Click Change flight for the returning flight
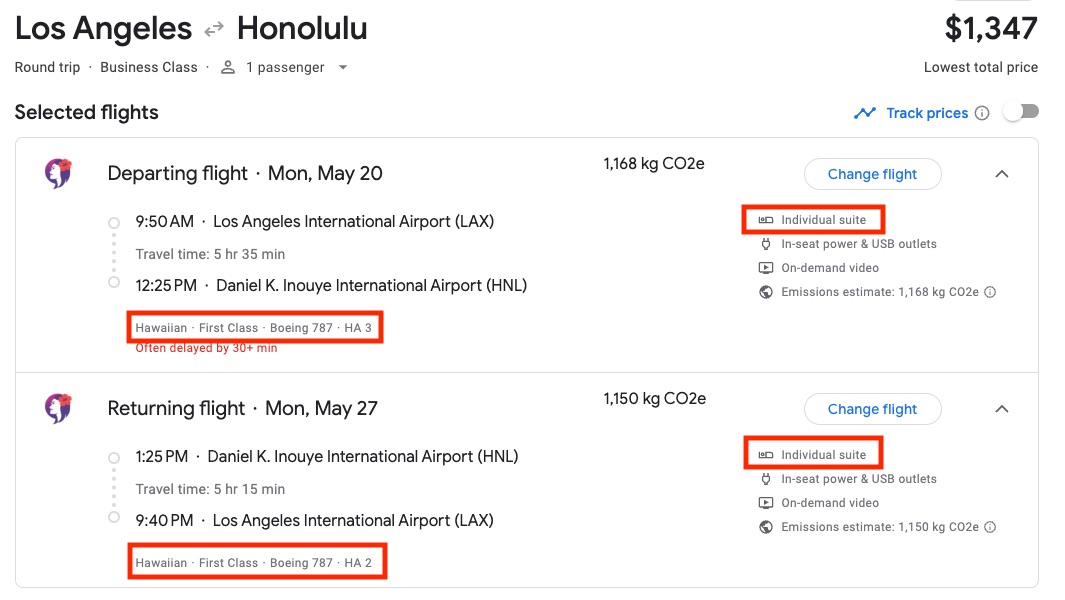Viewport: 1065px width, 600px height. click(872, 408)
